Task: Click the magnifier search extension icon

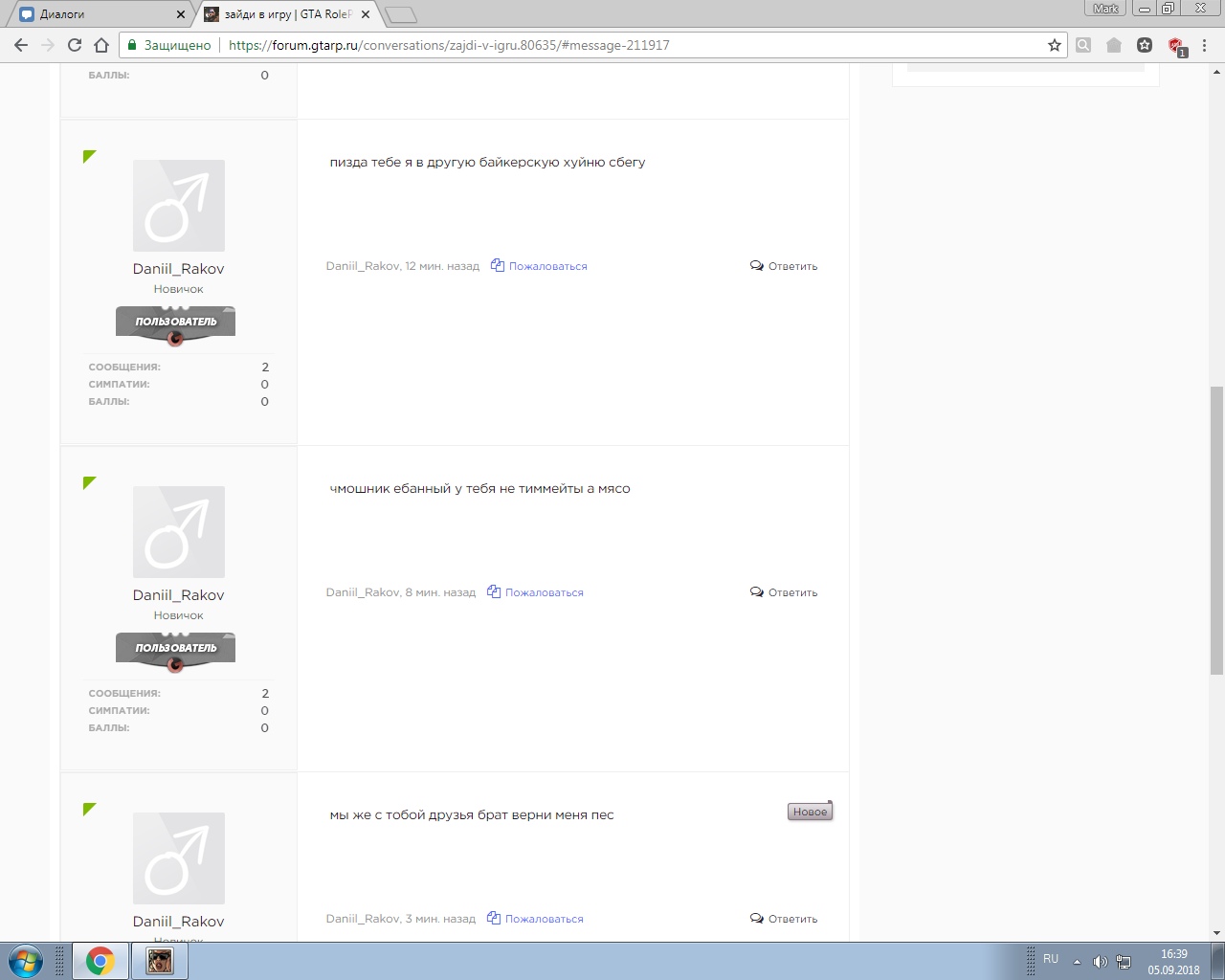Action: (1083, 45)
